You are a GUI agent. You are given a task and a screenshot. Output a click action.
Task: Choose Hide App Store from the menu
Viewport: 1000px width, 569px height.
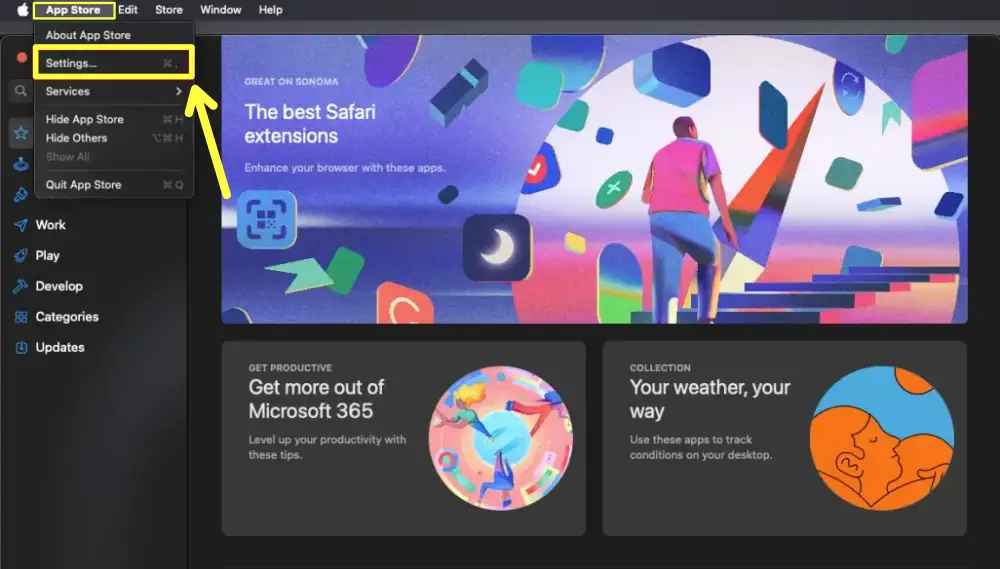pyautogui.click(x=85, y=119)
